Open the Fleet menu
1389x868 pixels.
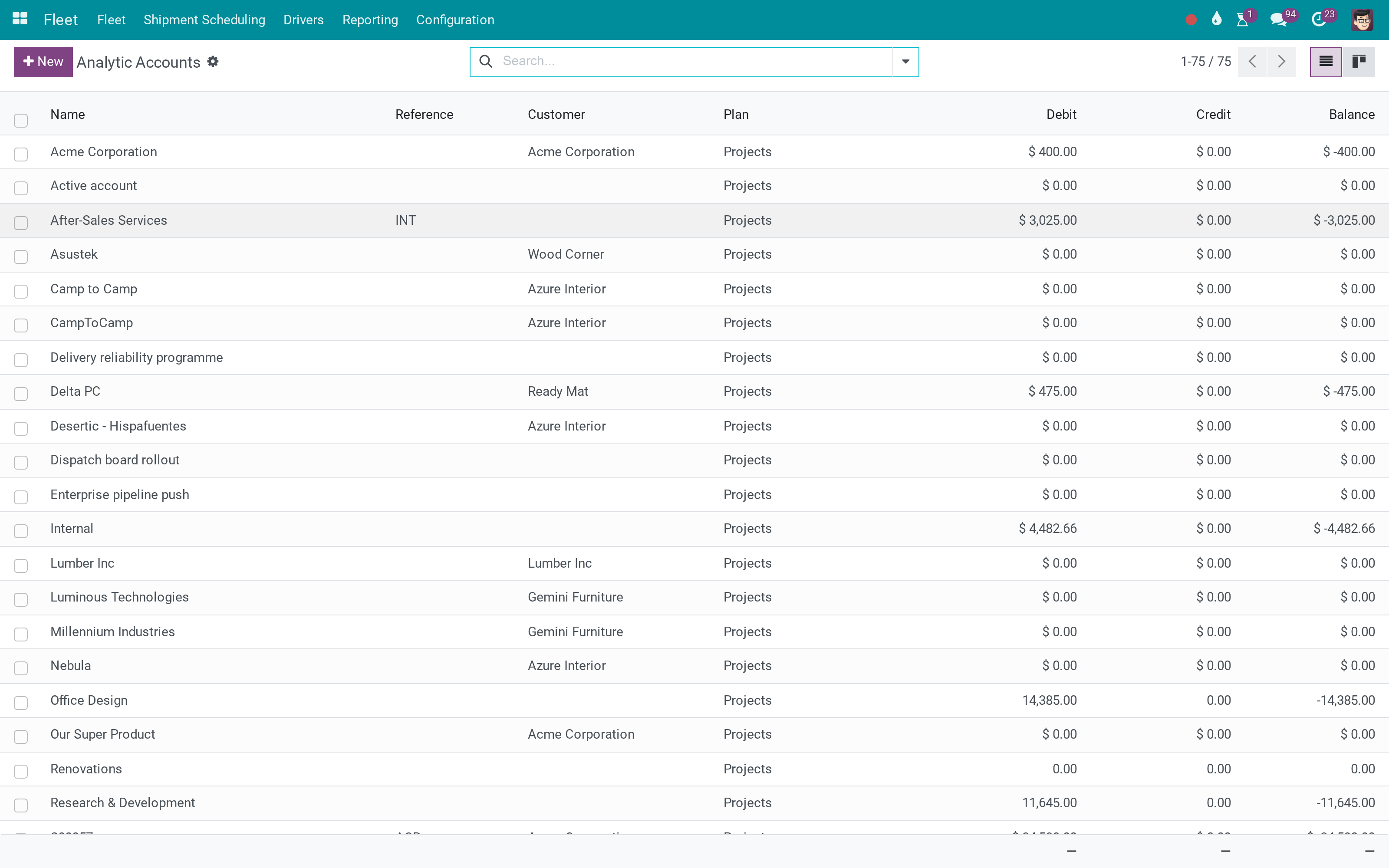pos(111,20)
